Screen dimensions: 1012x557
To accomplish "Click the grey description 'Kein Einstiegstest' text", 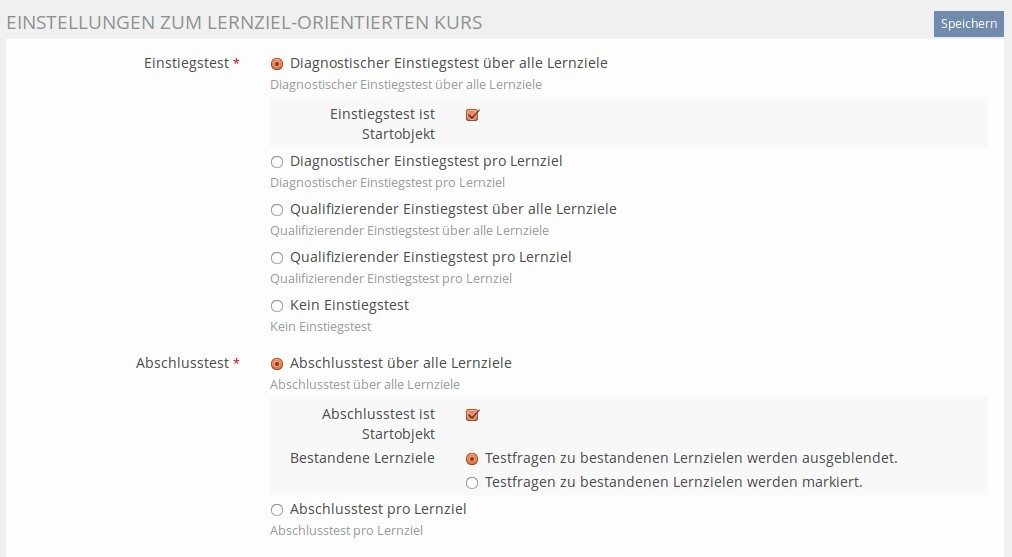I will (320, 326).
